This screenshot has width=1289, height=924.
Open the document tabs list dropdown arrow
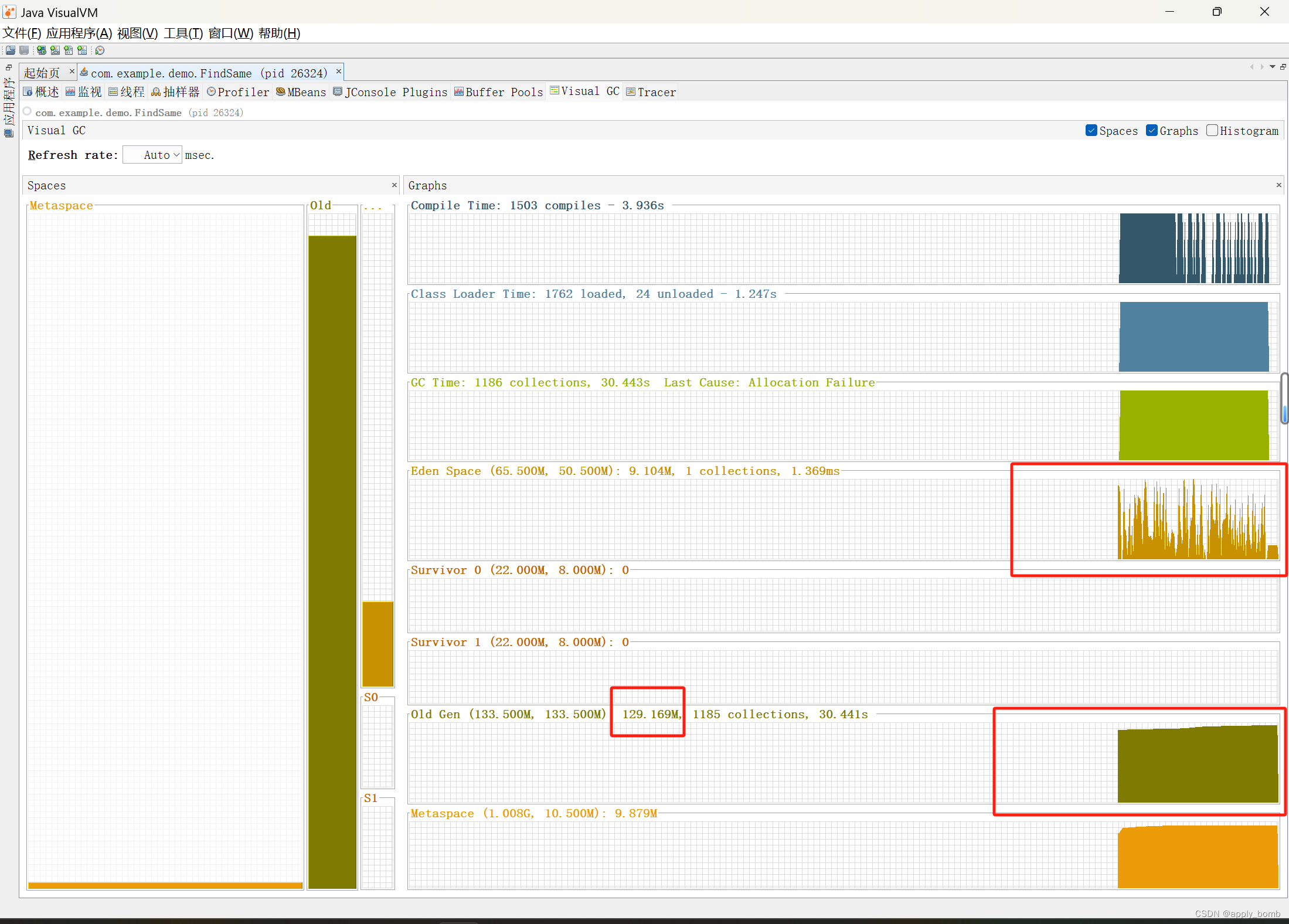click(1273, 67)
